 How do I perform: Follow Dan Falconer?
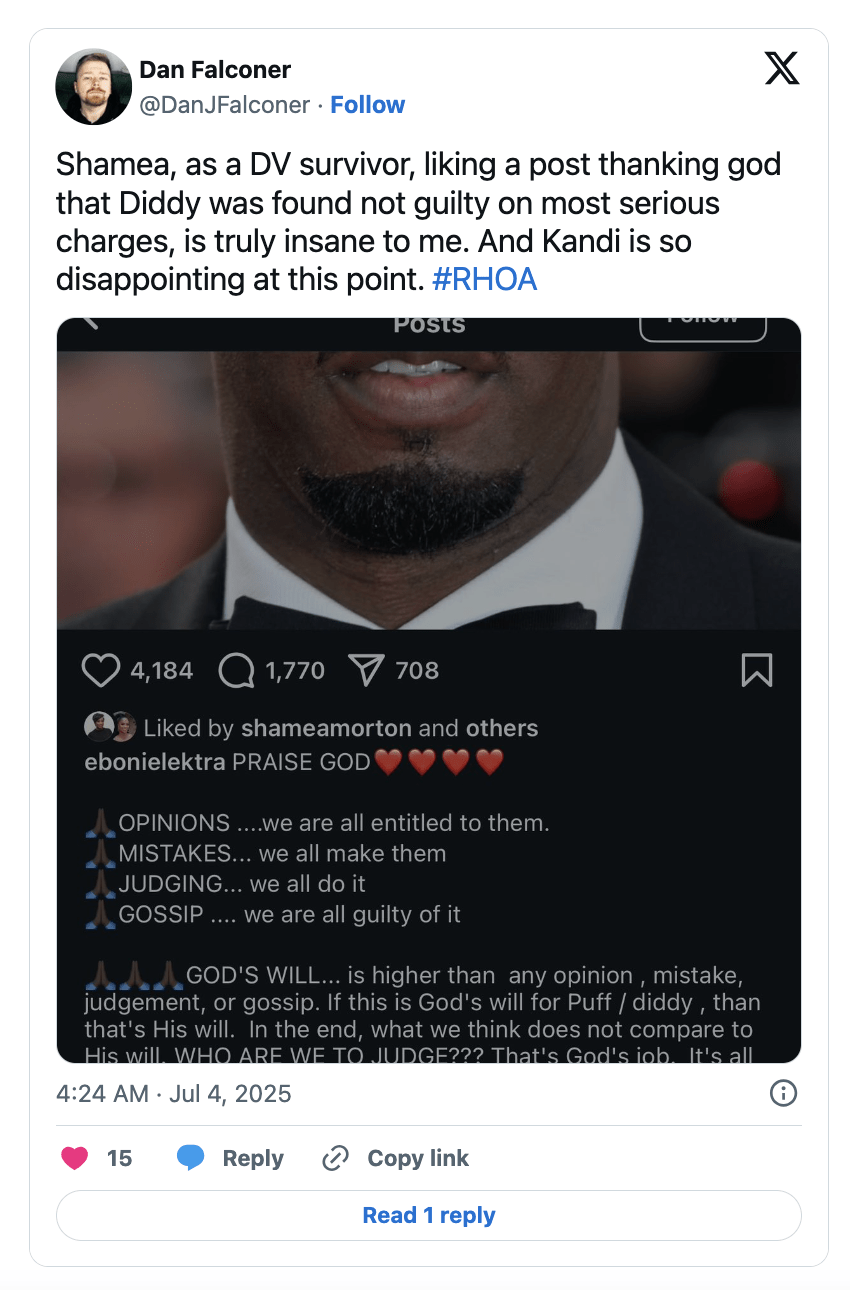click(367, 105)
